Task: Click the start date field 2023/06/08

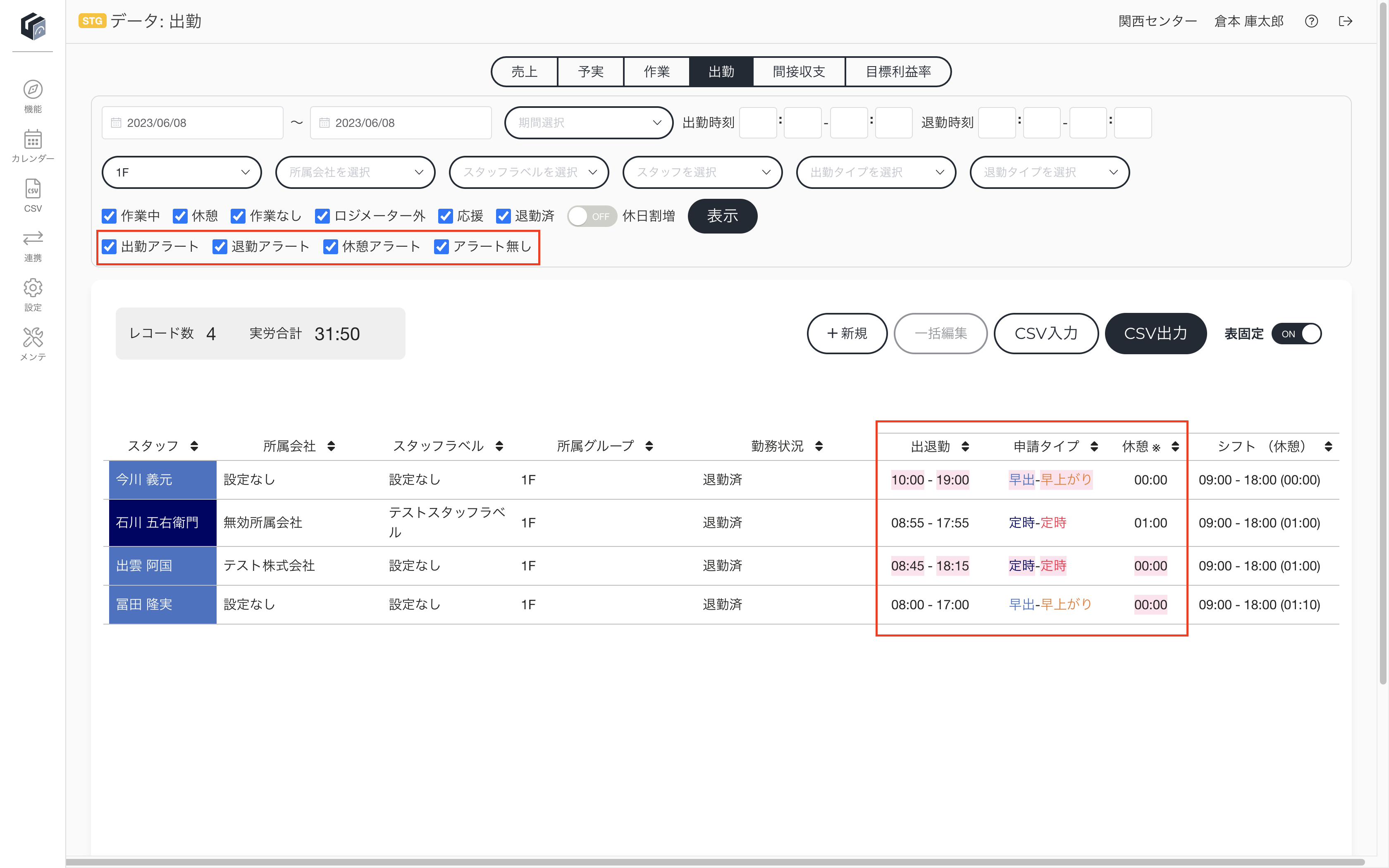Action: click(x=192, y=123)
